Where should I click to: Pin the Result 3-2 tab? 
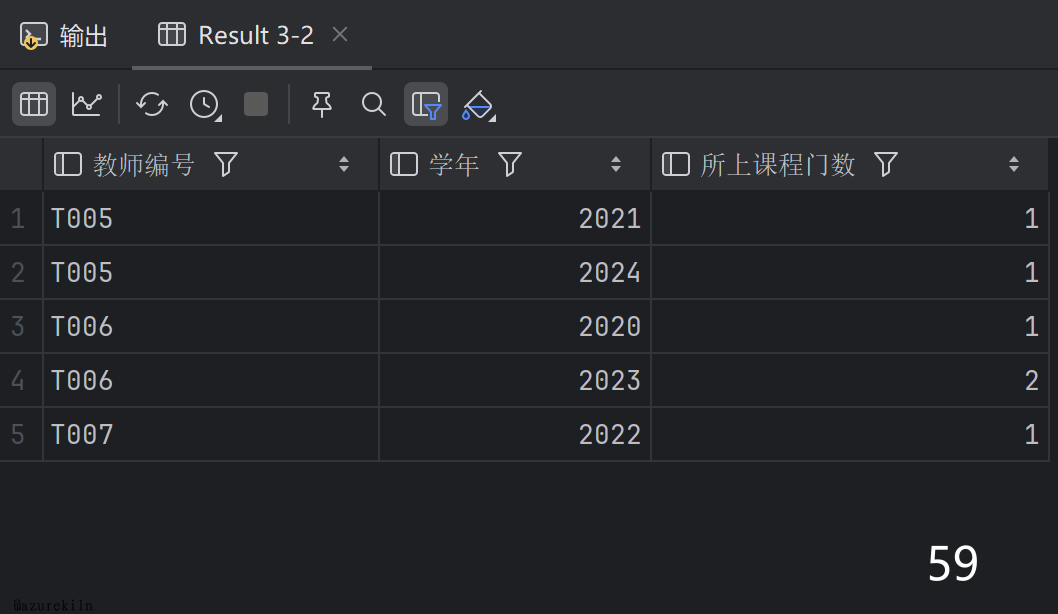pos(321,104)
